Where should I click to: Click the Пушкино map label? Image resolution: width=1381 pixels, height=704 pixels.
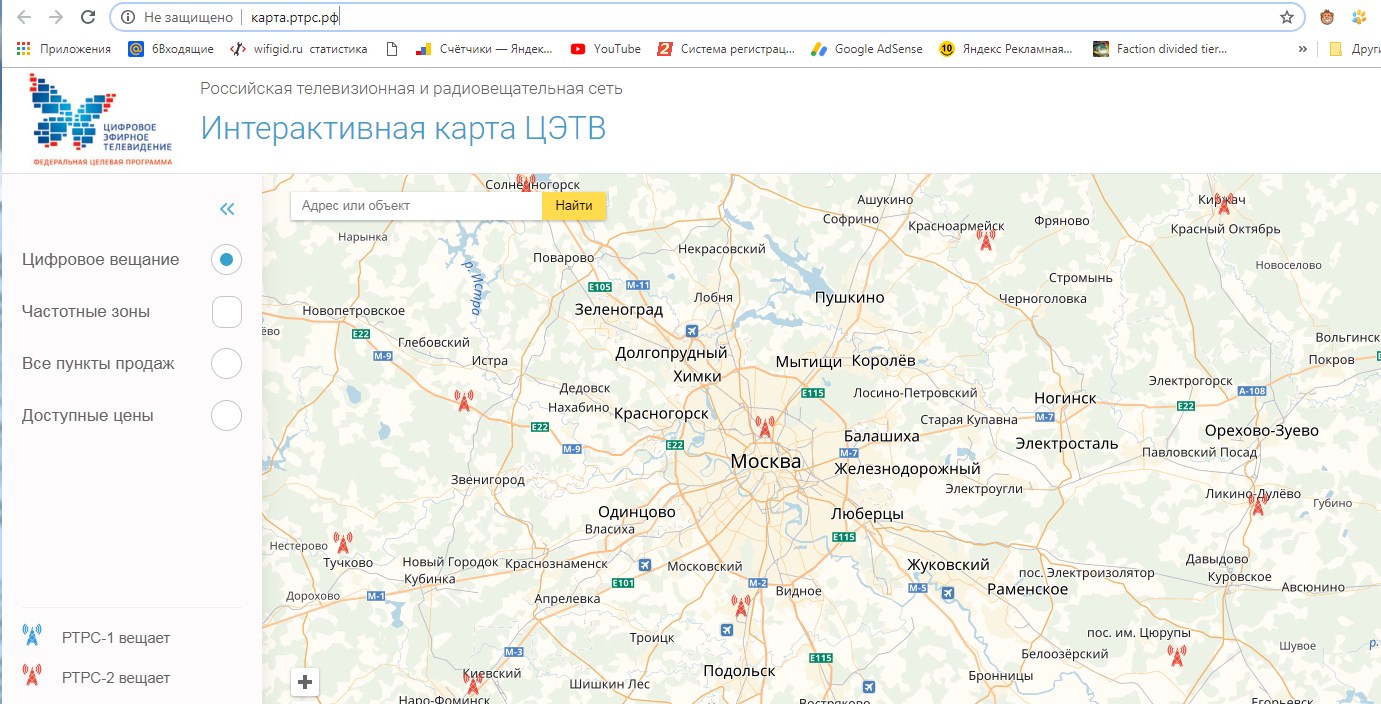[850, 298]
